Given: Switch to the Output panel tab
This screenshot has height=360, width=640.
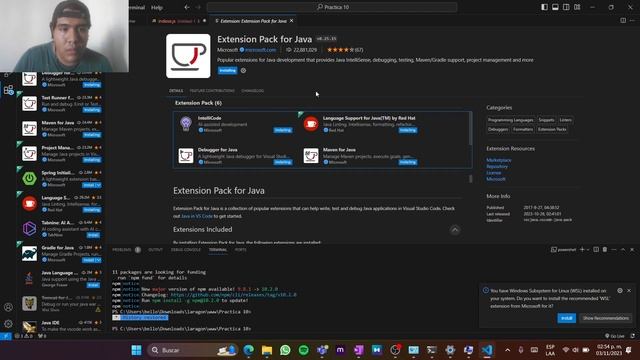Looking at the screenshot, I should (155, 249).
